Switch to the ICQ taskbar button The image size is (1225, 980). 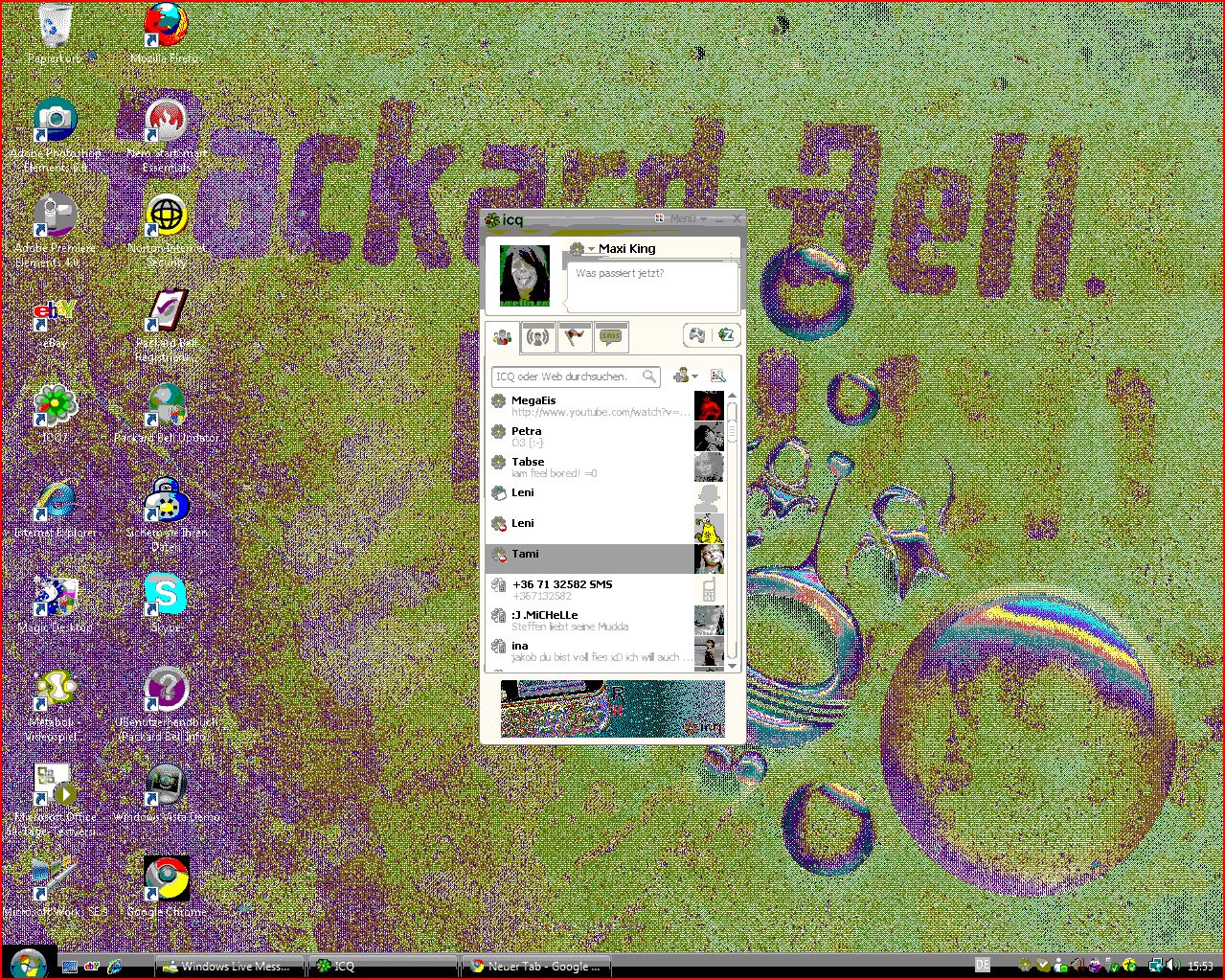[383, 967]
